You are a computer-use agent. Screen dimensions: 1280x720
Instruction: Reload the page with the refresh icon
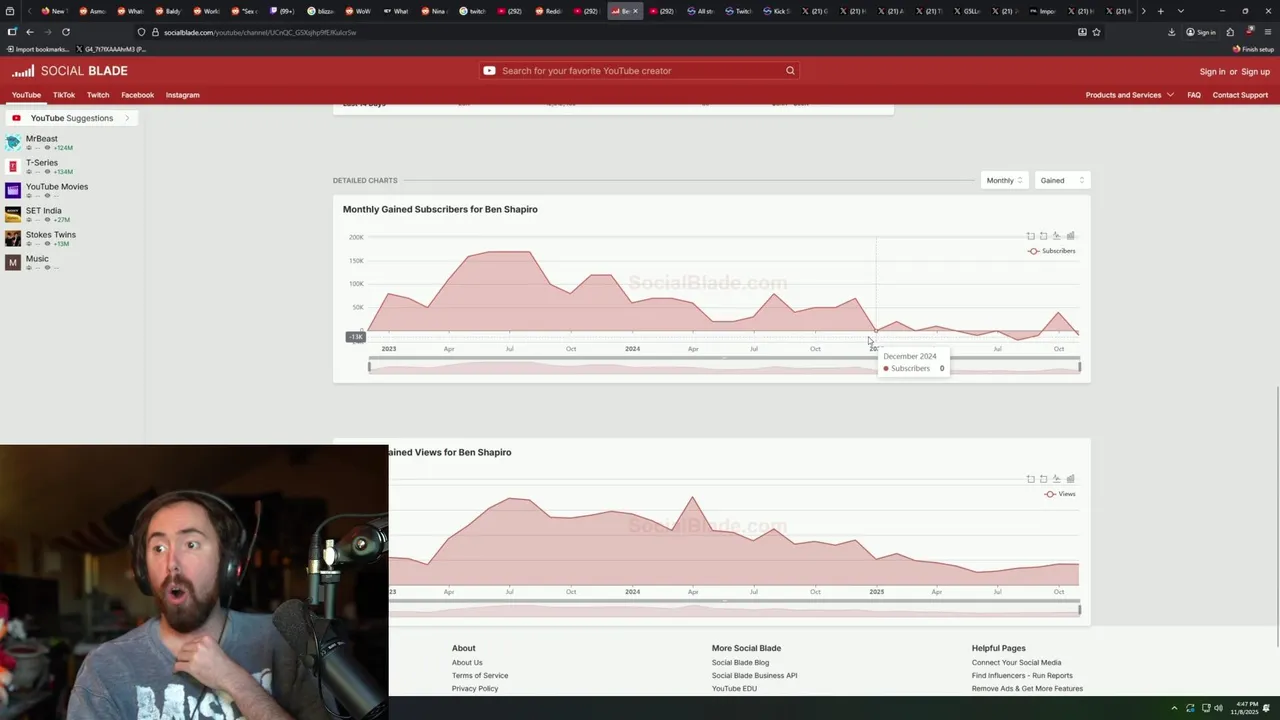coord(66,32)
